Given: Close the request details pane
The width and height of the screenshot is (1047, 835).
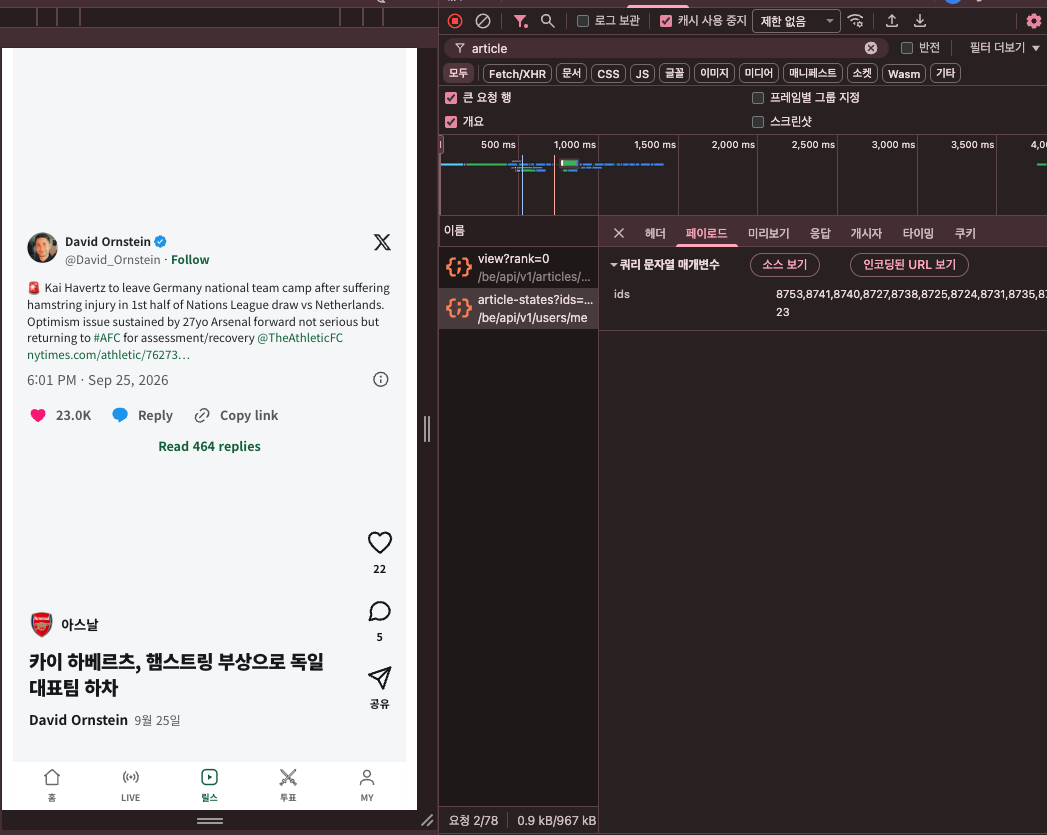Looking at the screenshot, I should click(x=619, y=233).
